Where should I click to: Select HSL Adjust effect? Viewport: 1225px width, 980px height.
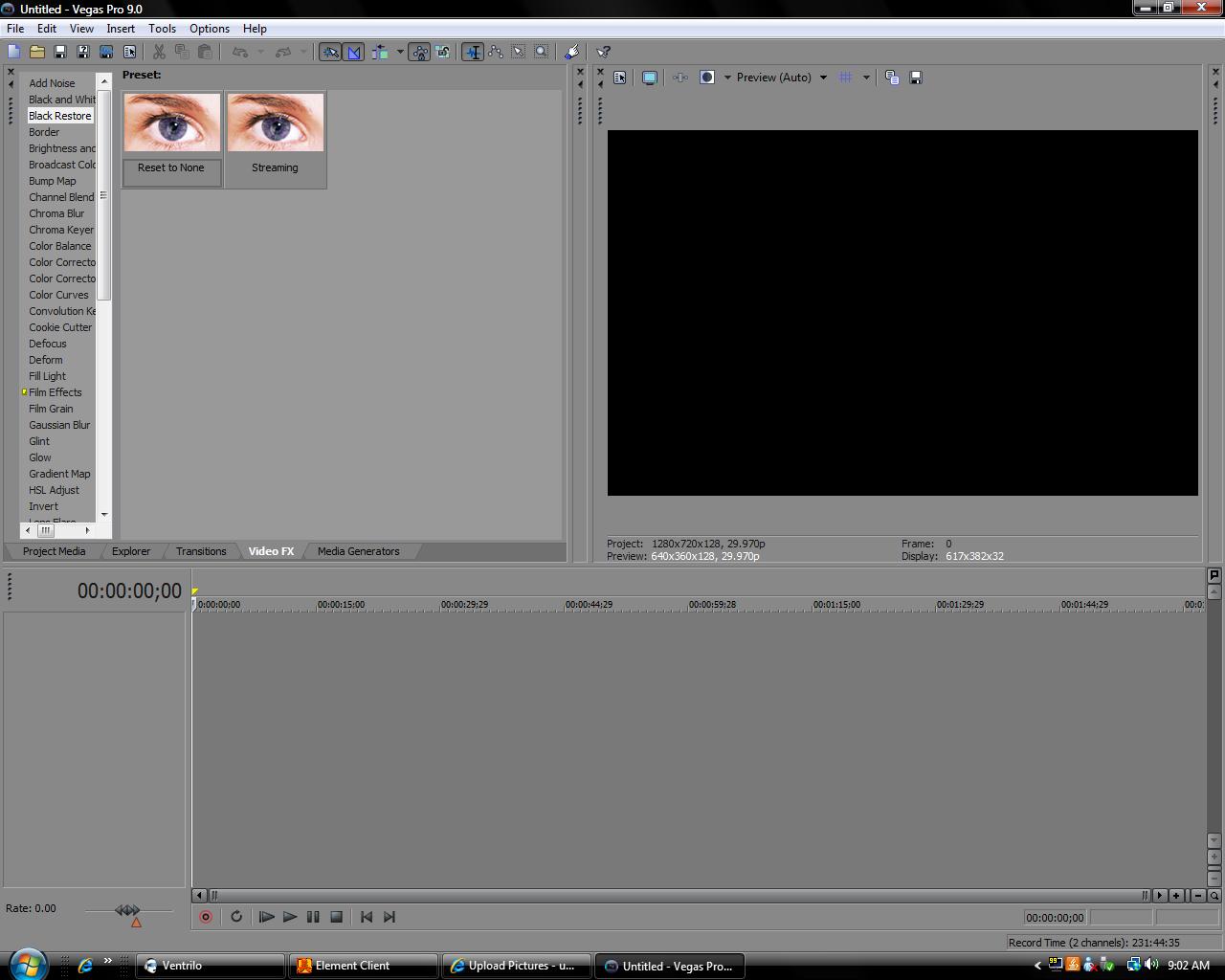(x=54, y=490)
